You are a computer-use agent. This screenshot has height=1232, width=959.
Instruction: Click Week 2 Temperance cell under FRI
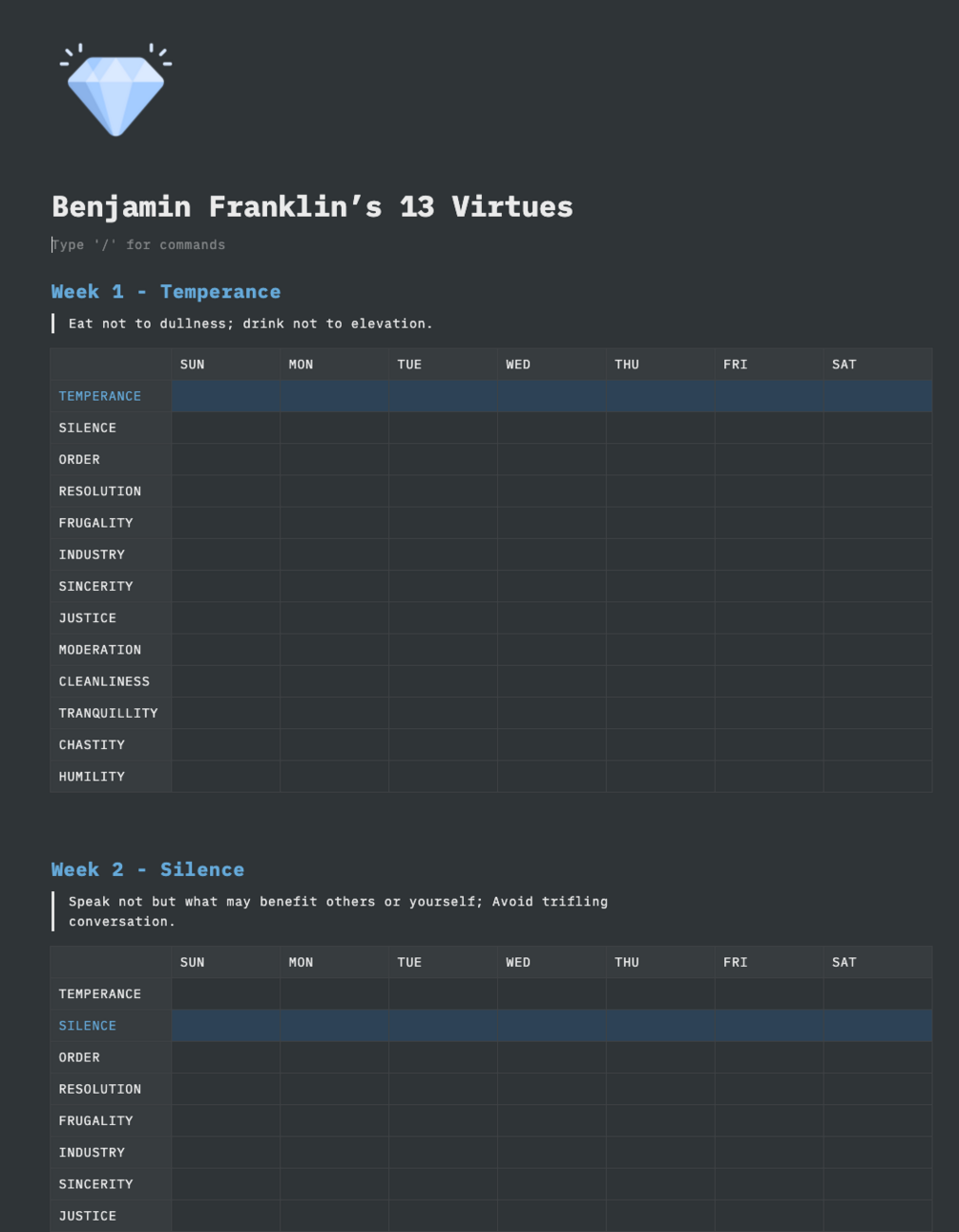769,993
